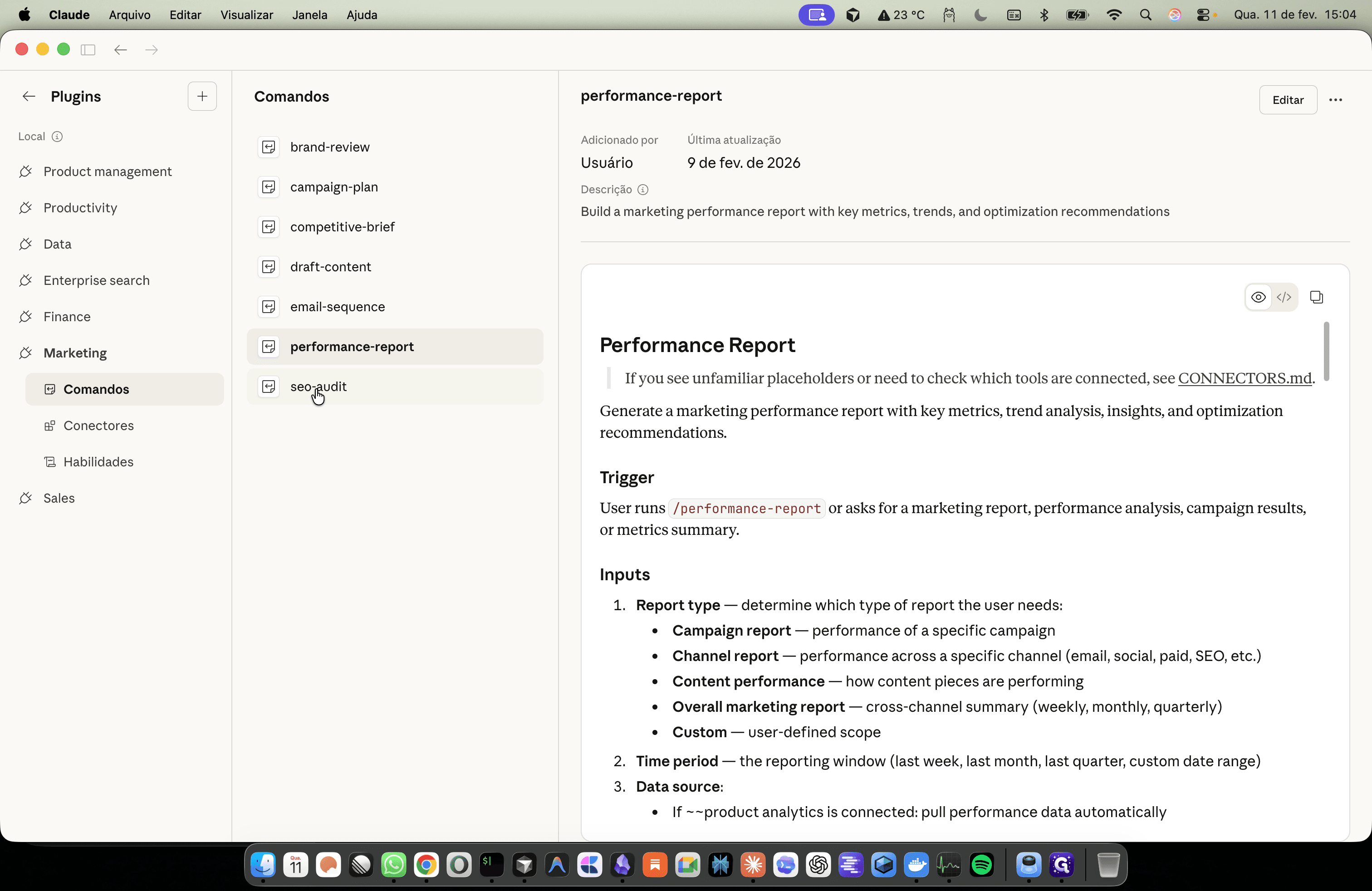The height and width of the screenshot is (891, 1372).
Task: Open the three-dots more options menu
Action: click(1335, 100)
